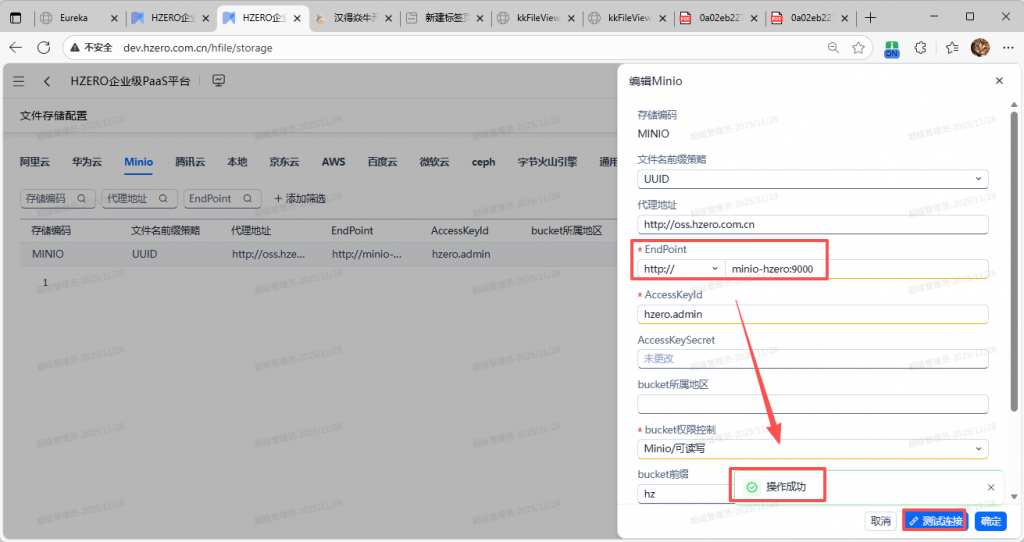Add page to favorites with star icon
The image size is (1024, 542).
(x=858, y=47)
